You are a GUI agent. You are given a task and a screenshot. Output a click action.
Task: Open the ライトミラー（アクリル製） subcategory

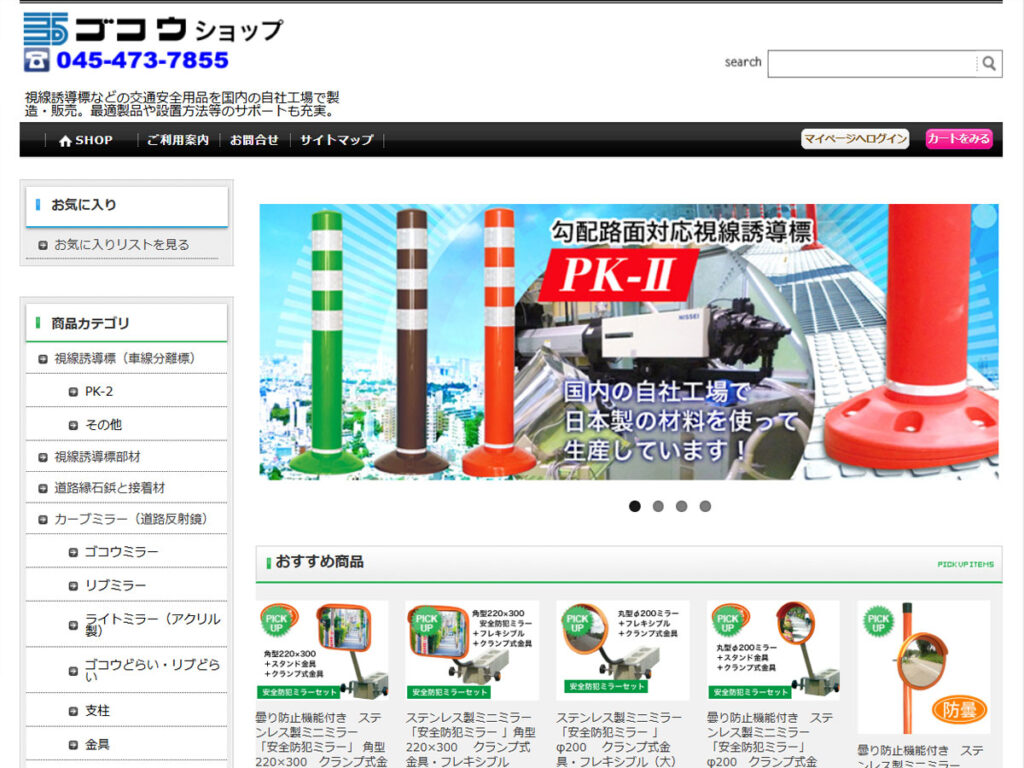[x=152, y=624]
